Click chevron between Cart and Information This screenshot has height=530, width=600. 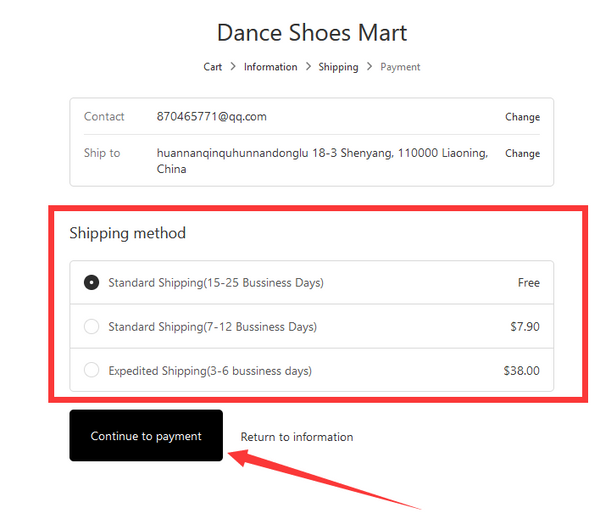[233, 67]
